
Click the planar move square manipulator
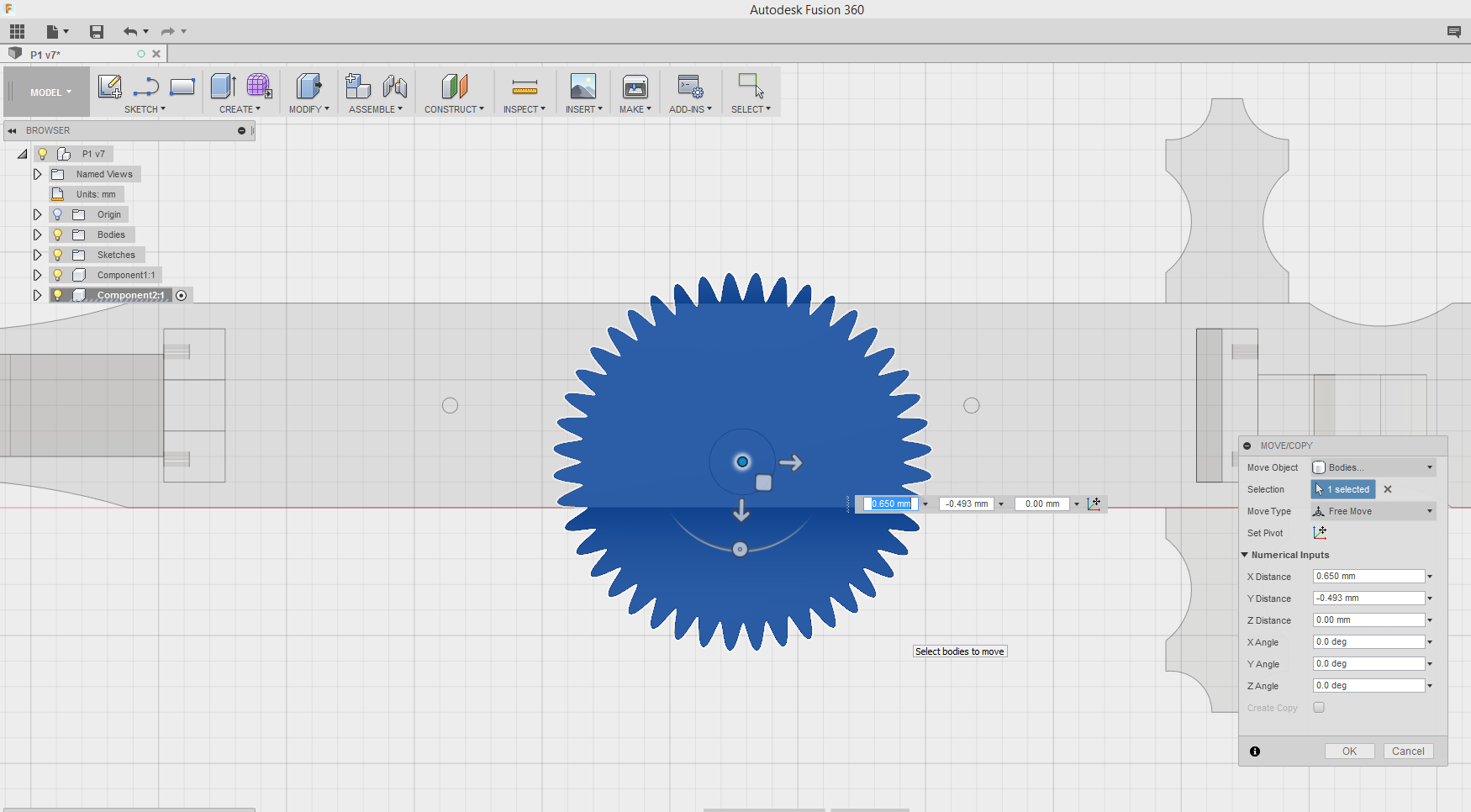(763, 482)
